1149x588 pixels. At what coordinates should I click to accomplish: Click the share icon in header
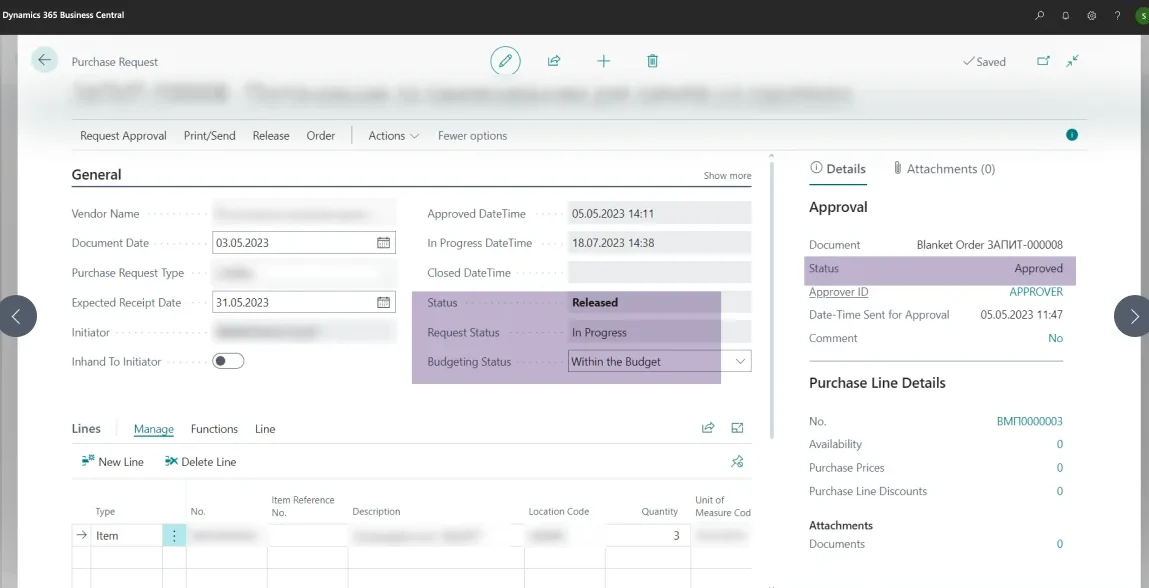554,61
